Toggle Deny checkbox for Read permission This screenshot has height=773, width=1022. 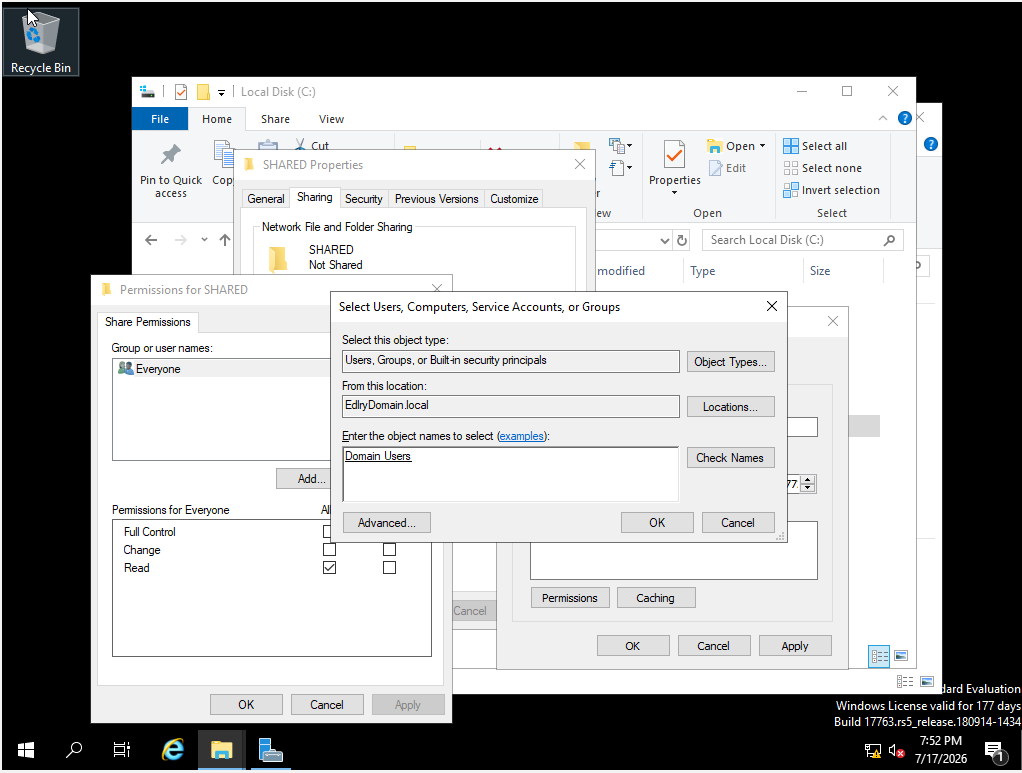pos(389,568)
